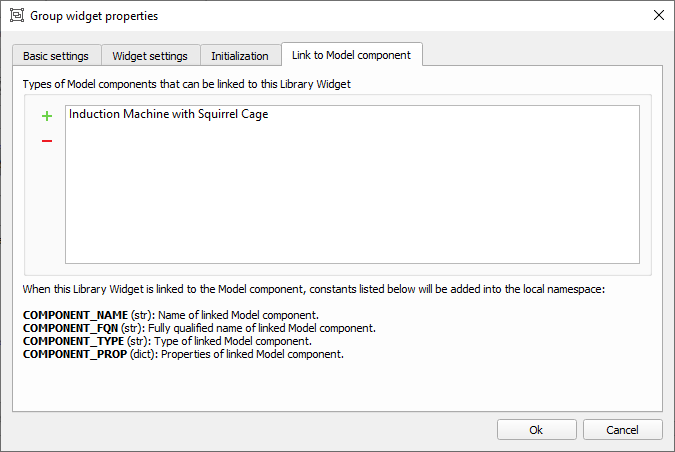Viewport: 675px width, 452px height.
Task: Select Induction Machine with Squirrel Cage entry
Action: point(168,114)
